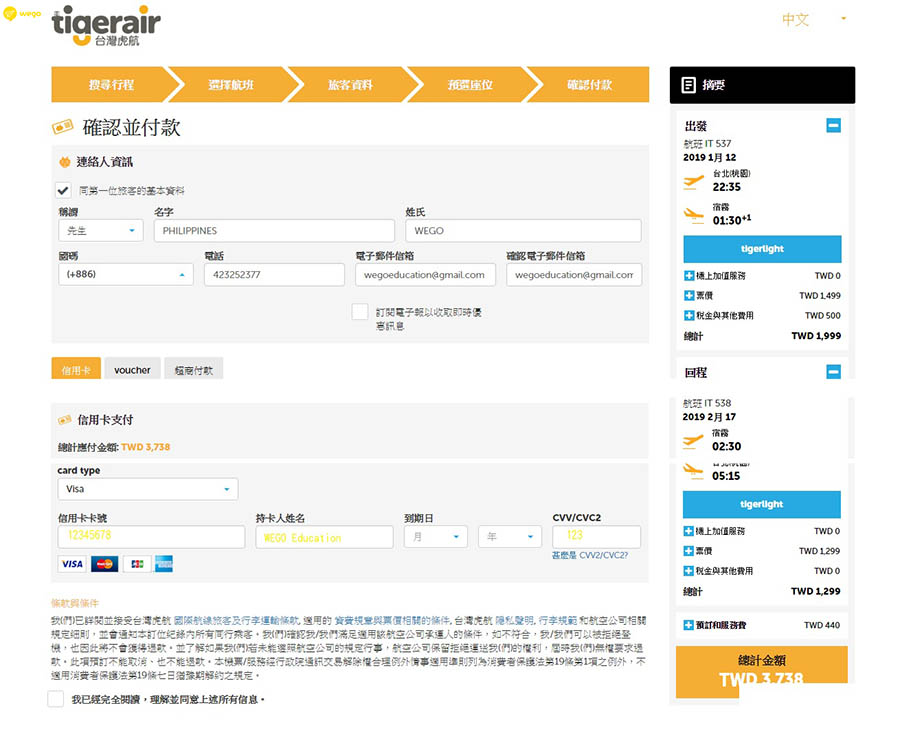Collapse the 出發 departure section
Image resolution: width=900 pixels, height=736 pixels.
(833, 125)
